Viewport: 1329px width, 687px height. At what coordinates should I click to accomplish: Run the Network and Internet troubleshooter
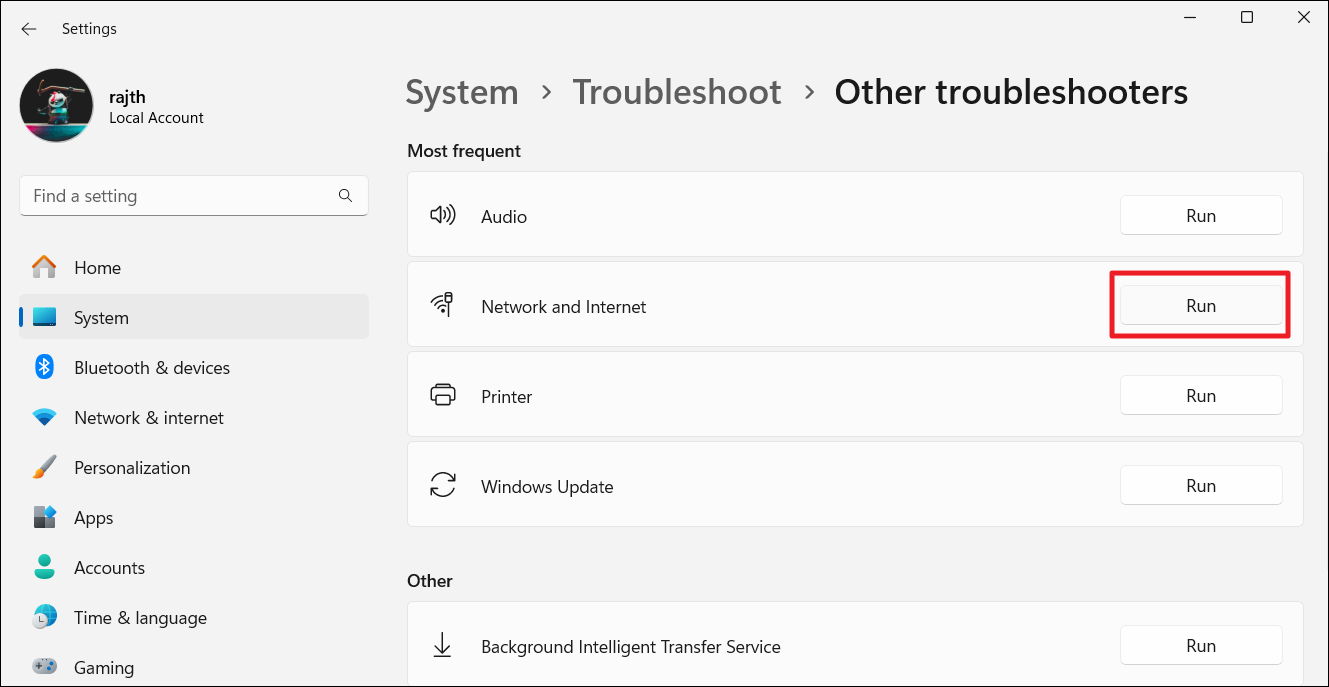(1200, 306)
